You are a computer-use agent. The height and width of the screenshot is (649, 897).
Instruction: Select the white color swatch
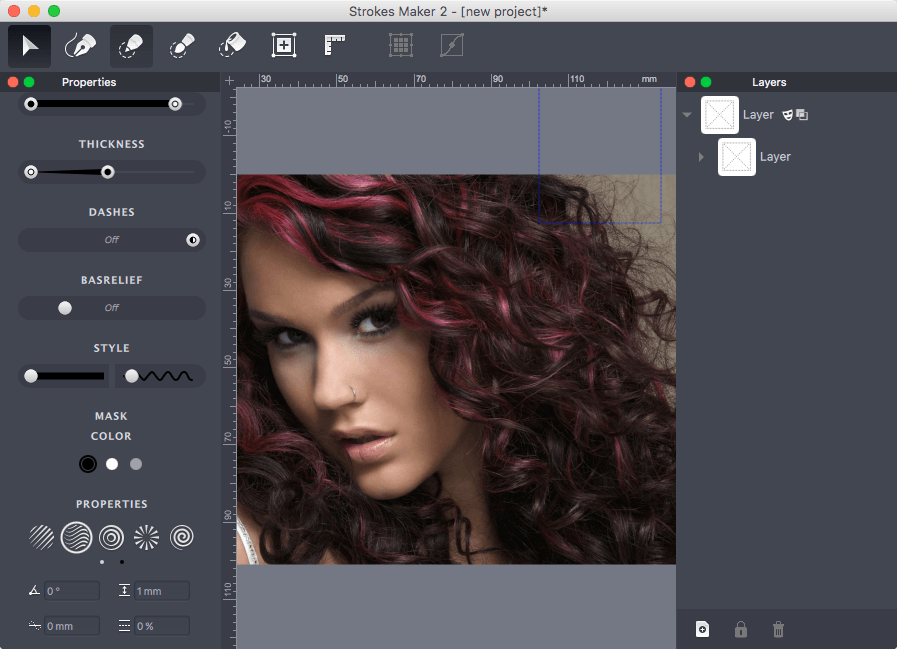coord(112,464)
